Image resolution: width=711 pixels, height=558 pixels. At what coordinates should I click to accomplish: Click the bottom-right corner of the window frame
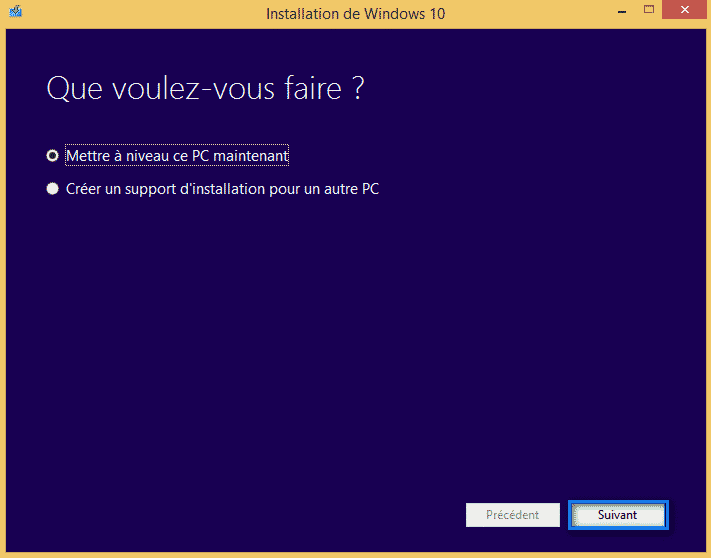pyautogui.click(x=707, y=554)
